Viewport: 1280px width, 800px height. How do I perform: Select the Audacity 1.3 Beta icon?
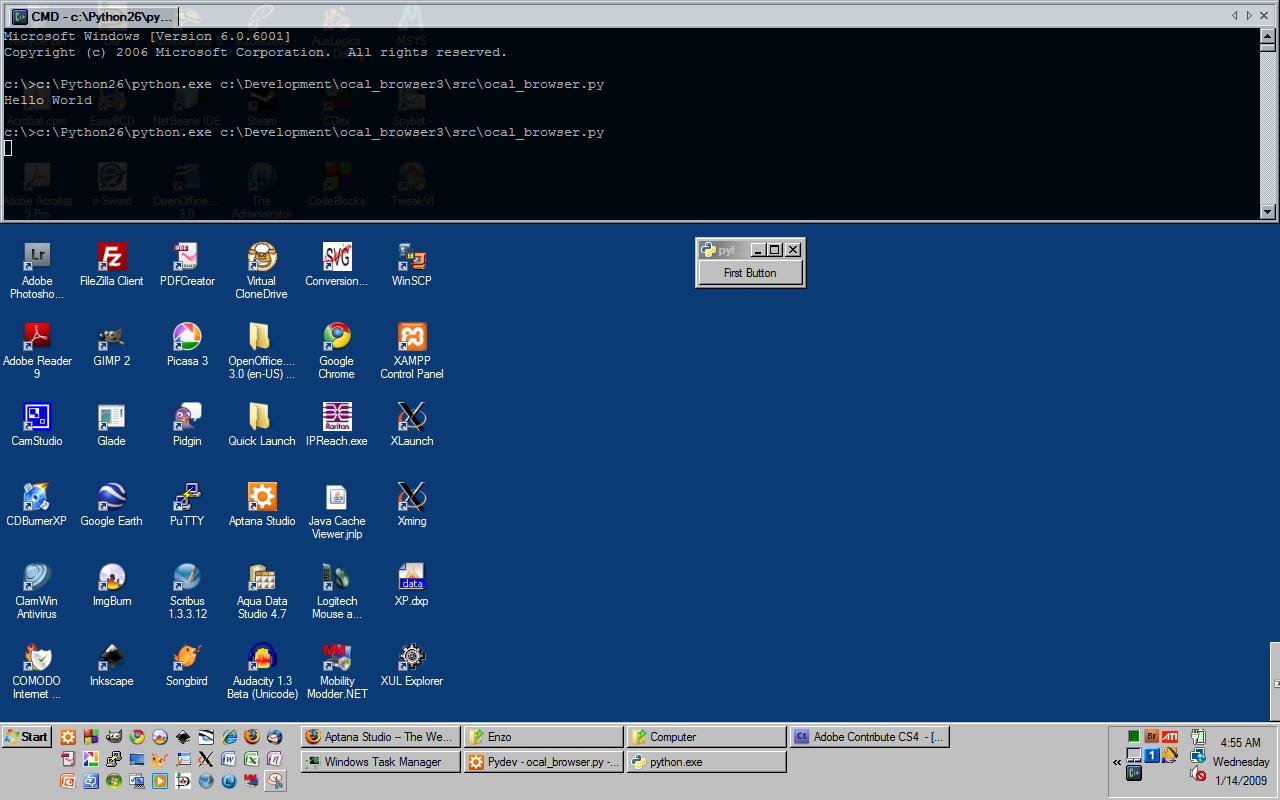262,670
